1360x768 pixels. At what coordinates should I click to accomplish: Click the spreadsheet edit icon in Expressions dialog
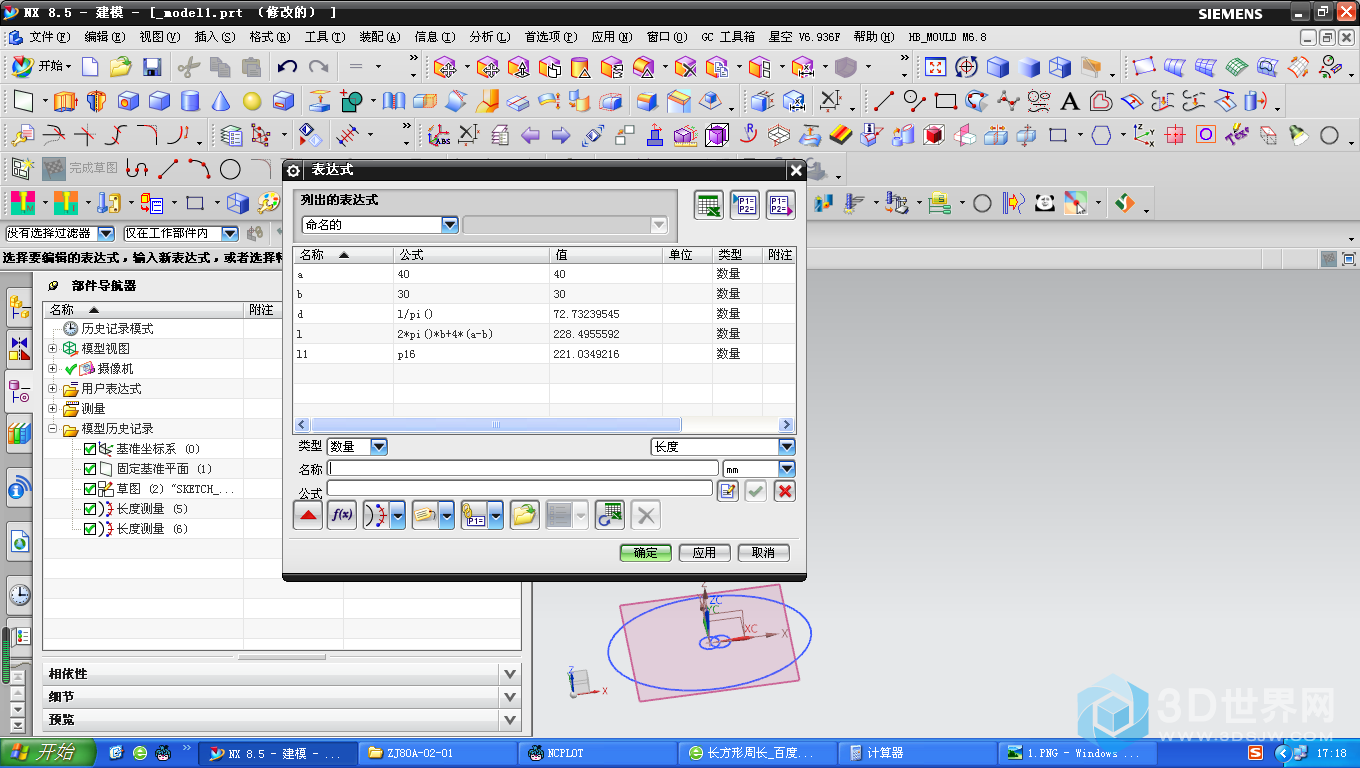pyautogui.click(x=709, y=205)
